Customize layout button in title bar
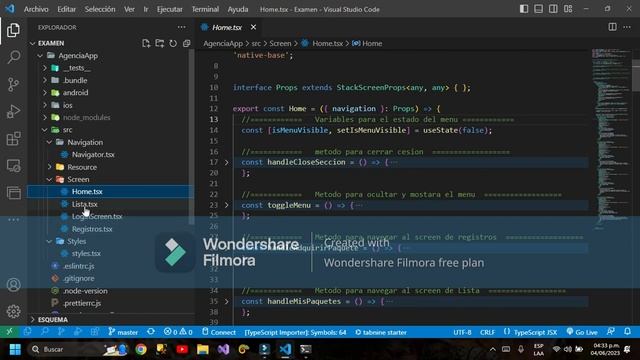Image resolution: width=640 pixels, height=360 pixels. tap(568, 9)
